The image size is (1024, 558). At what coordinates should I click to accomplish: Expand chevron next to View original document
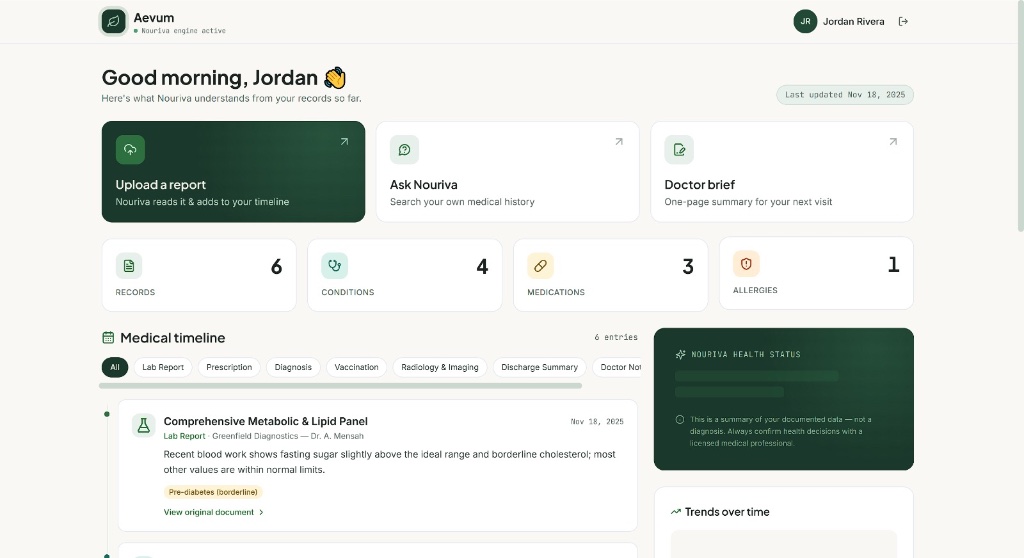click(261, 512)
